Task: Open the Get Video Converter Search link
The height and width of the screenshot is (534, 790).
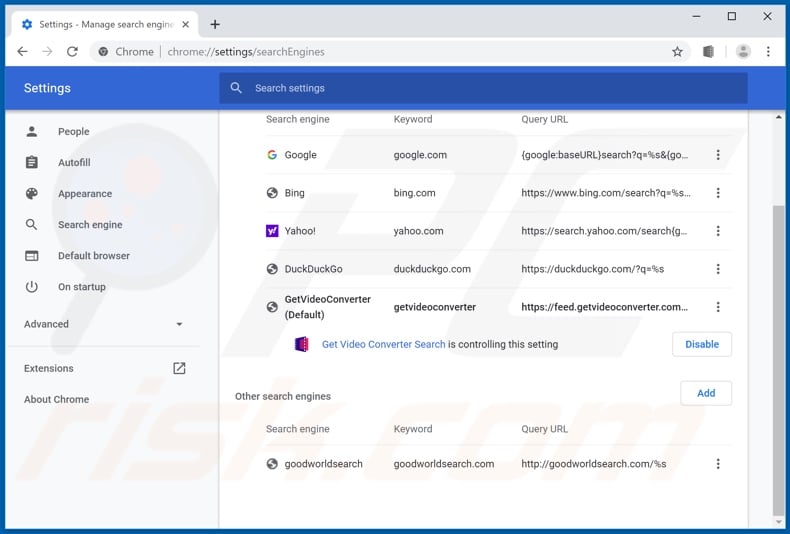Action: (383, 344)
